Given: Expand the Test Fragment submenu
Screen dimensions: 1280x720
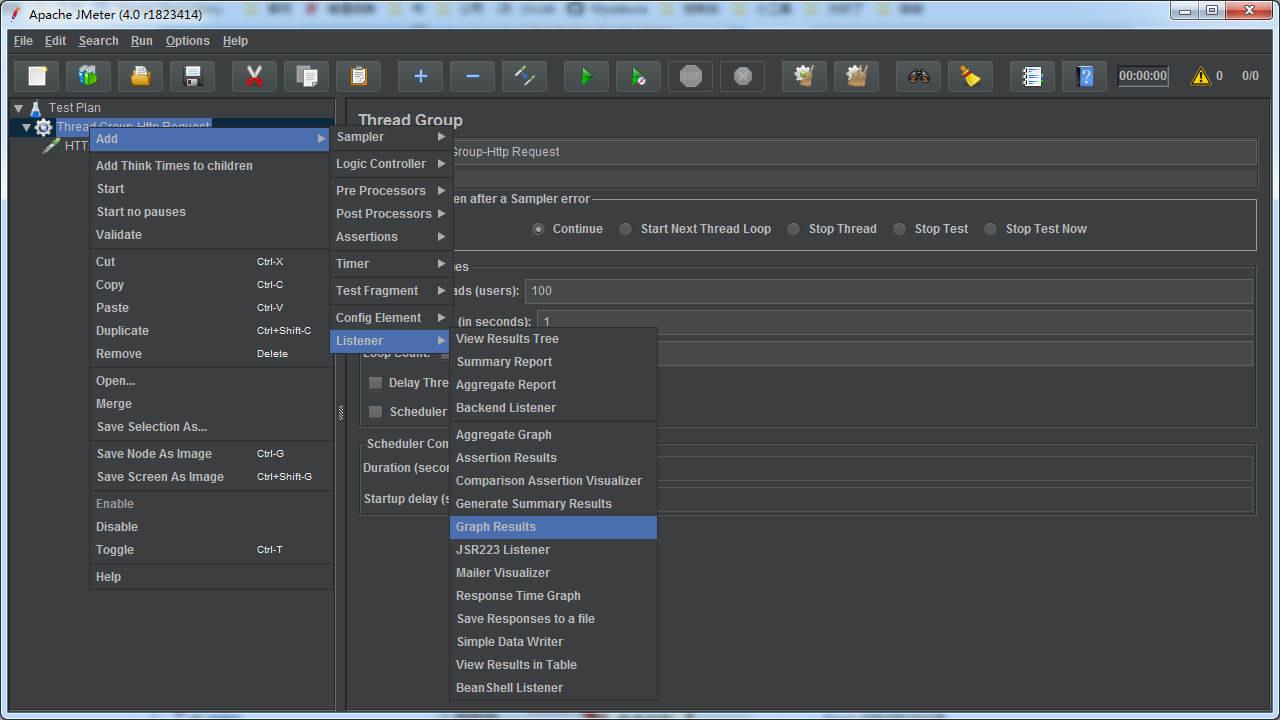Looking at the screenshot, I should click(x=391, y=291).
